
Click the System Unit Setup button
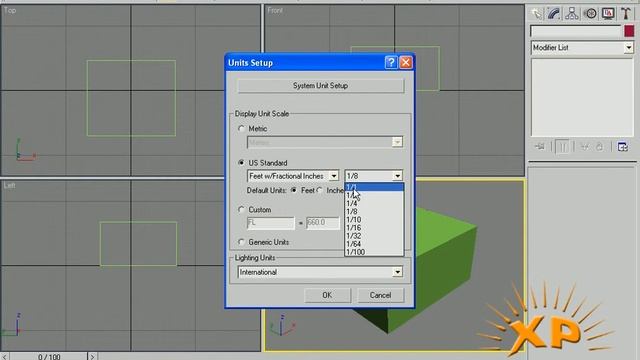(320, 86)
